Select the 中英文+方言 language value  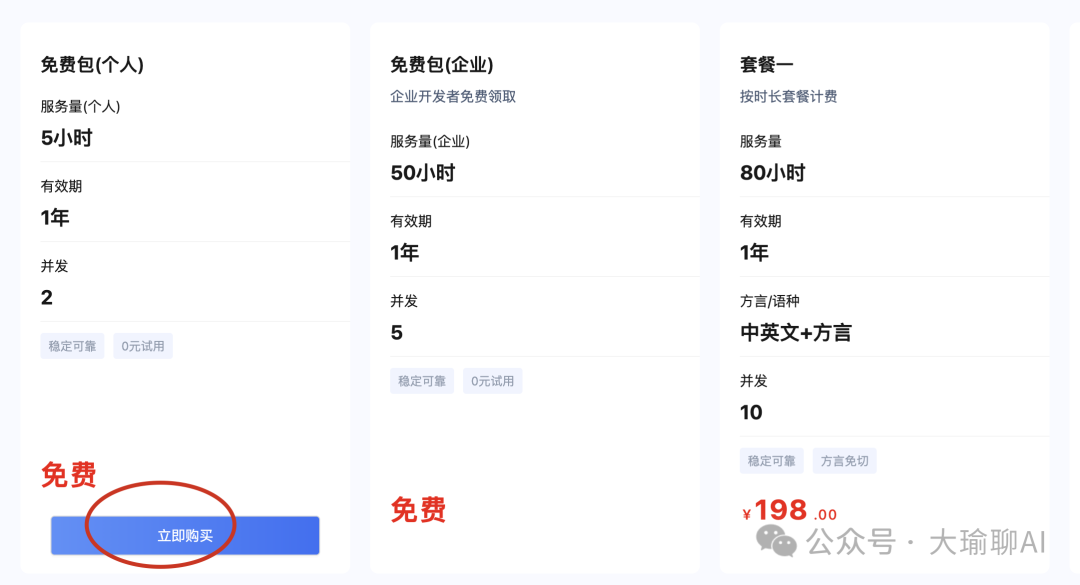pyautogui.click(x=795, y=332)
